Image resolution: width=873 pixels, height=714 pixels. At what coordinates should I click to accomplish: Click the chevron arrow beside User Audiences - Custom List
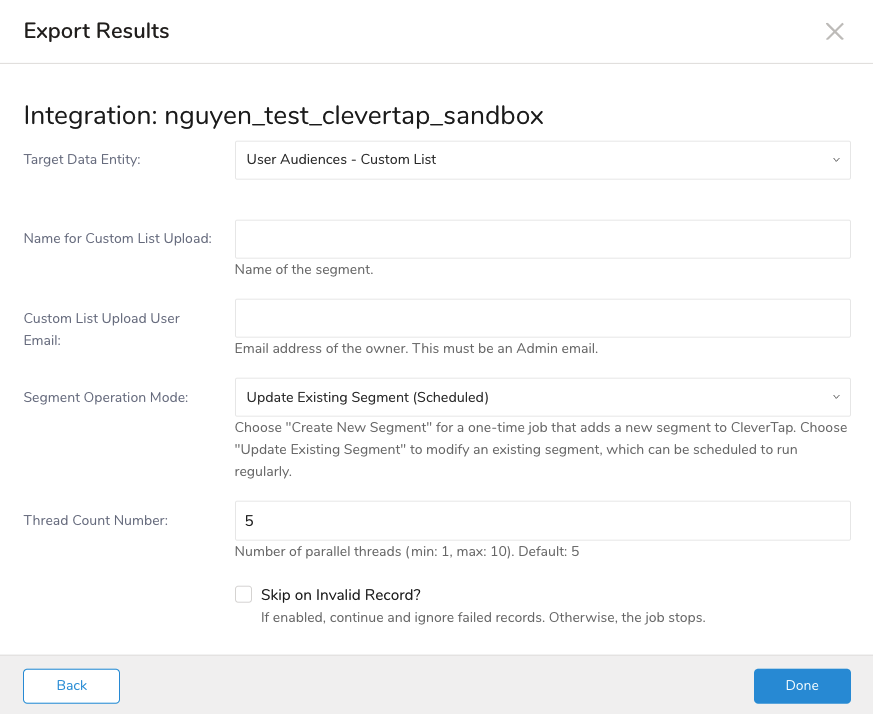[x=836, y=159]
